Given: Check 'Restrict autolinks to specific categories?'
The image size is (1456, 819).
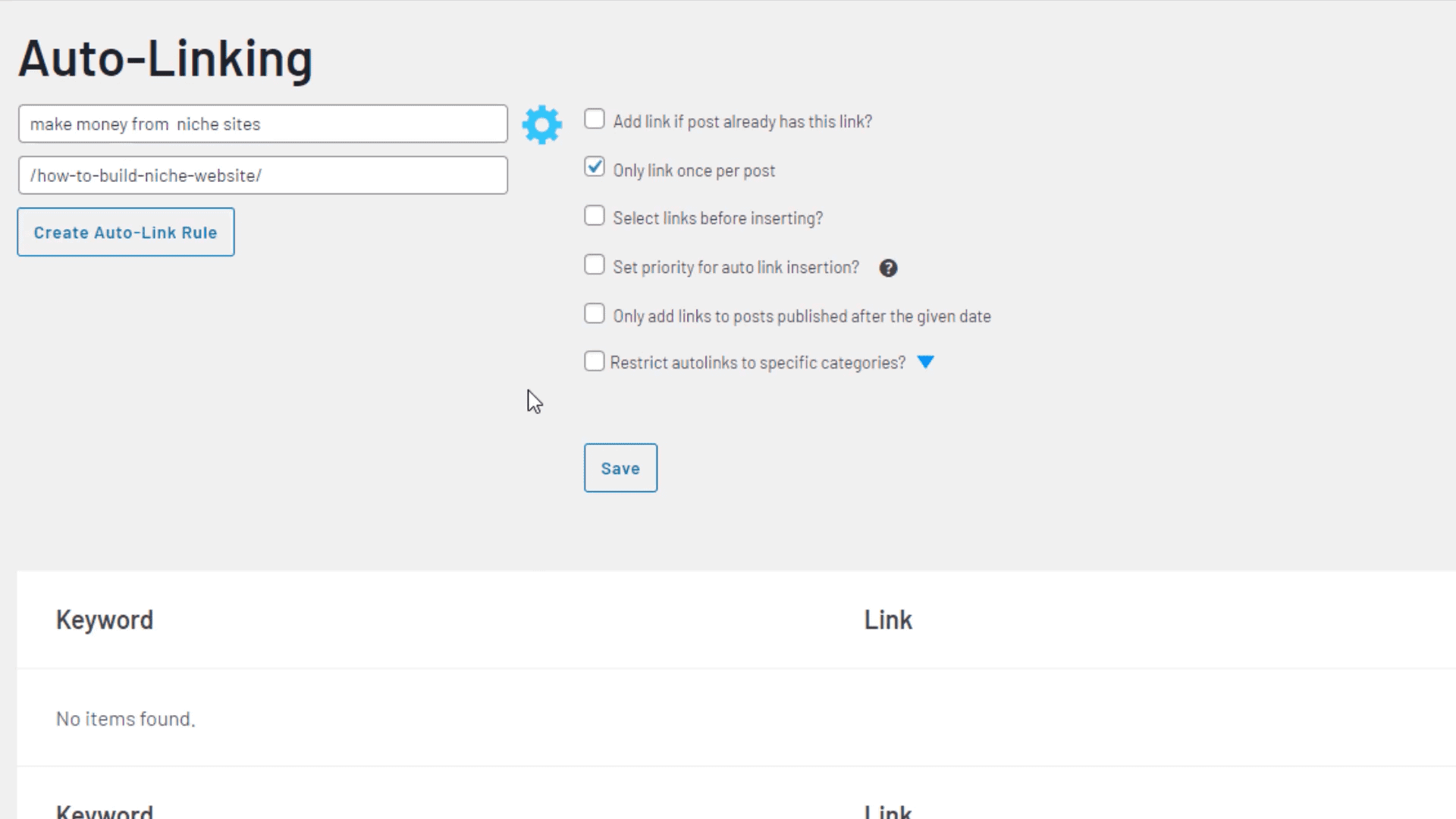Looking at the screenshot, I should tap(594, 361).
